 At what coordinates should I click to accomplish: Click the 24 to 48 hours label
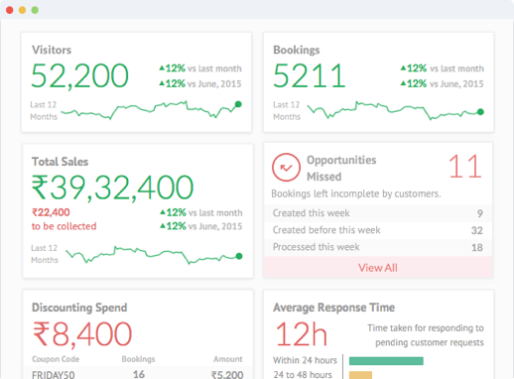coord(303,375)
